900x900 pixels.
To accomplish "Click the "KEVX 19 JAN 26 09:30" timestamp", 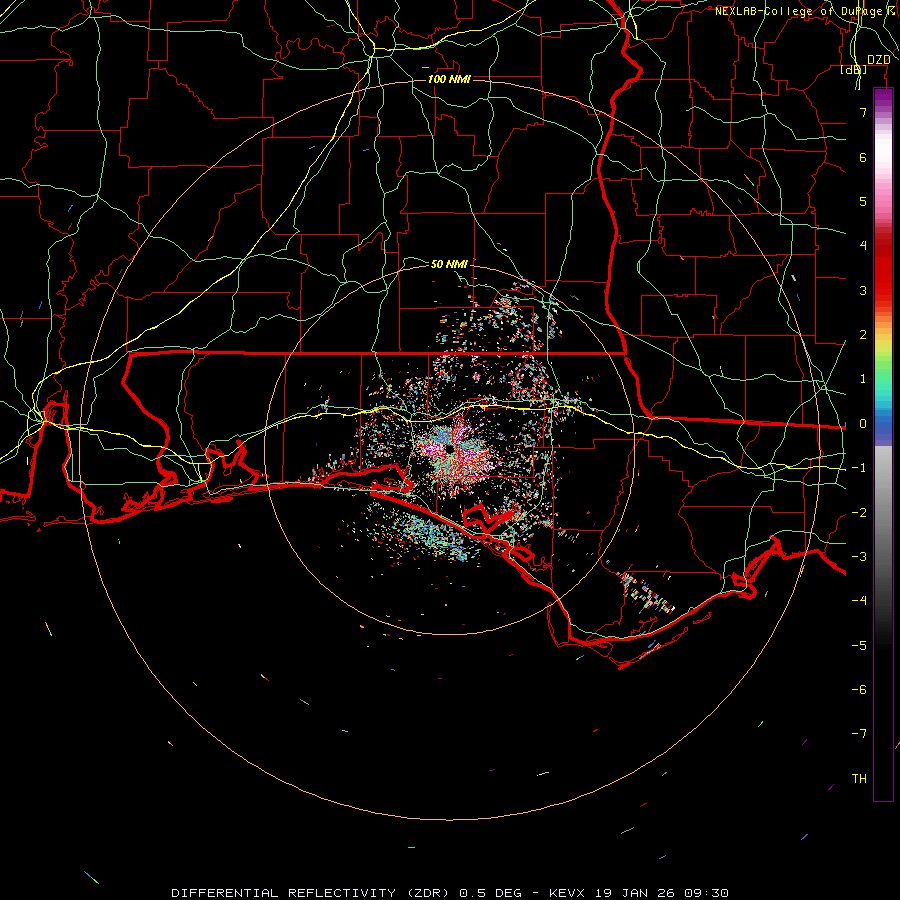I will [639, 893].
